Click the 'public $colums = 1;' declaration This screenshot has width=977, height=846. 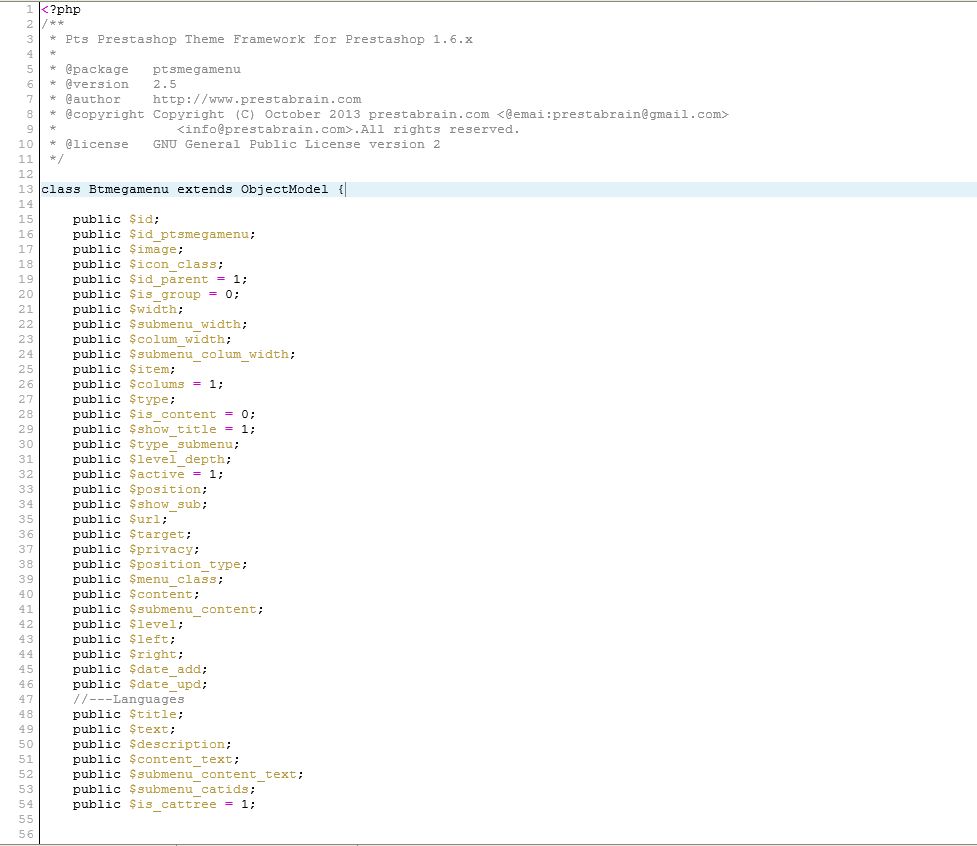pos(148,384)
